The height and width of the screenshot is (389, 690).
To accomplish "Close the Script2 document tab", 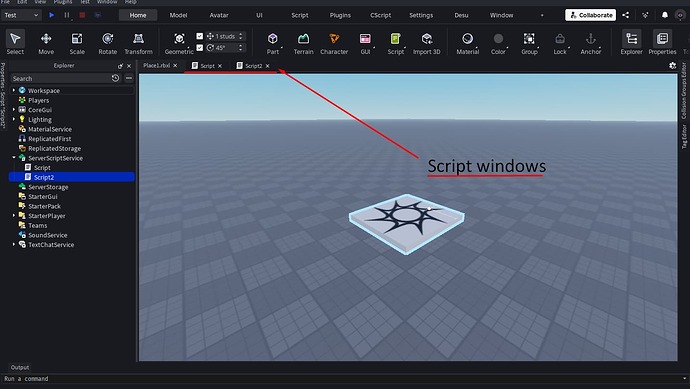I will click(x=268, y=66).
